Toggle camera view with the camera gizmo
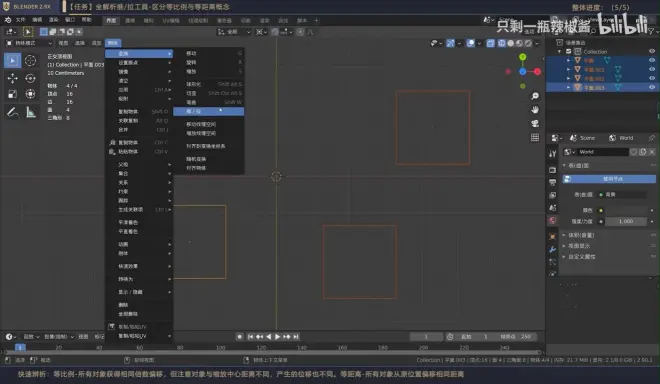660x384 pixels. (x=535, y=124)
